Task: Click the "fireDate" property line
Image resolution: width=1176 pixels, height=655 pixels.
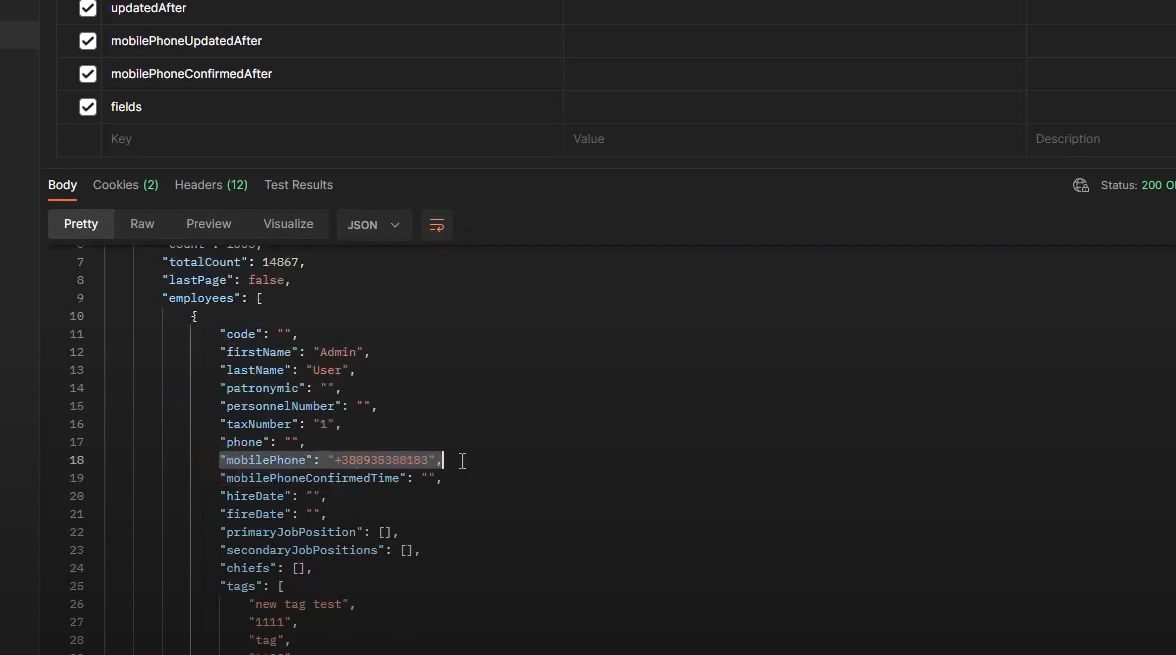Action: [273, 515]
